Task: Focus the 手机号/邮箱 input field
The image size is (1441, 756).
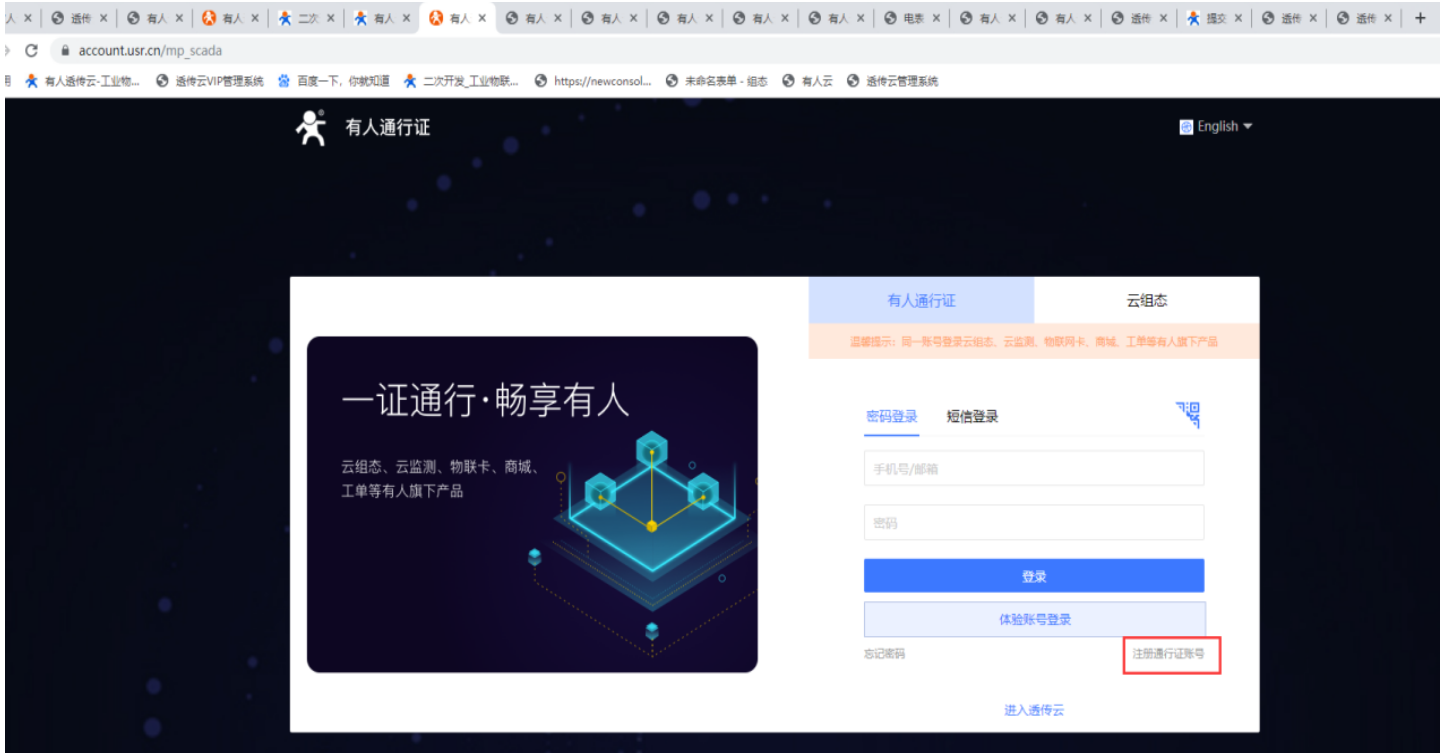Action: click(1034, 468)
